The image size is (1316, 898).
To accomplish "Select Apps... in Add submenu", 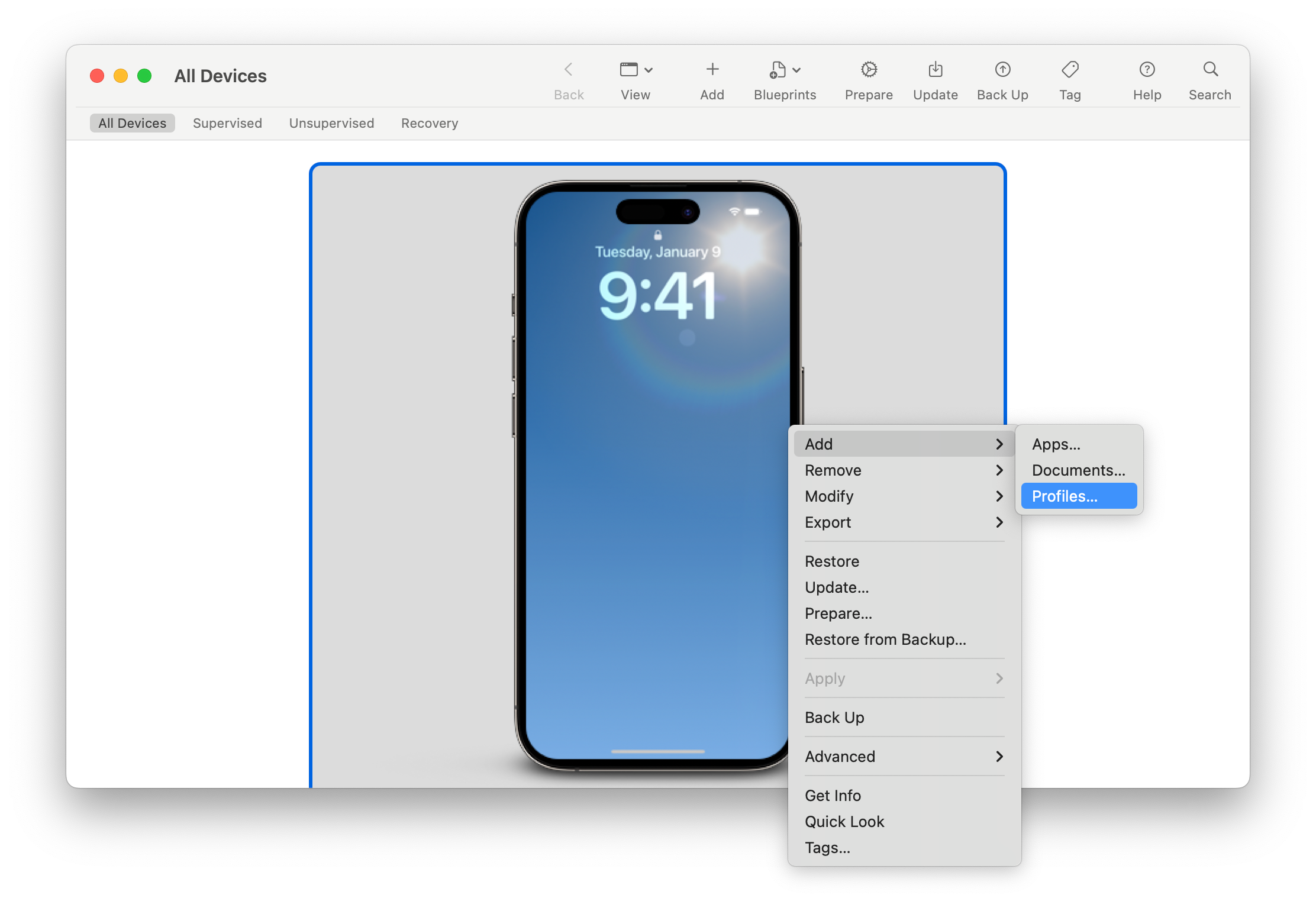I will point(1079,444).
